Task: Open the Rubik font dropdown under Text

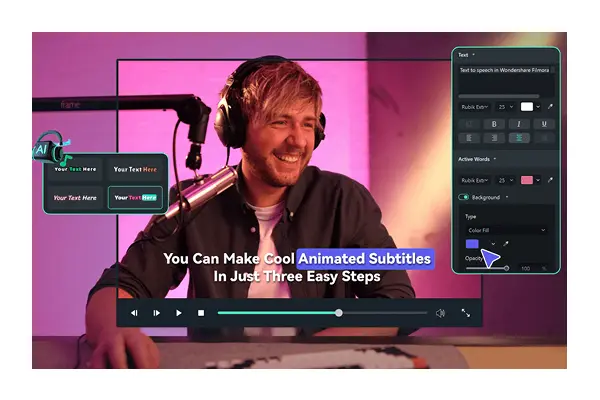Action: point(477,106)
